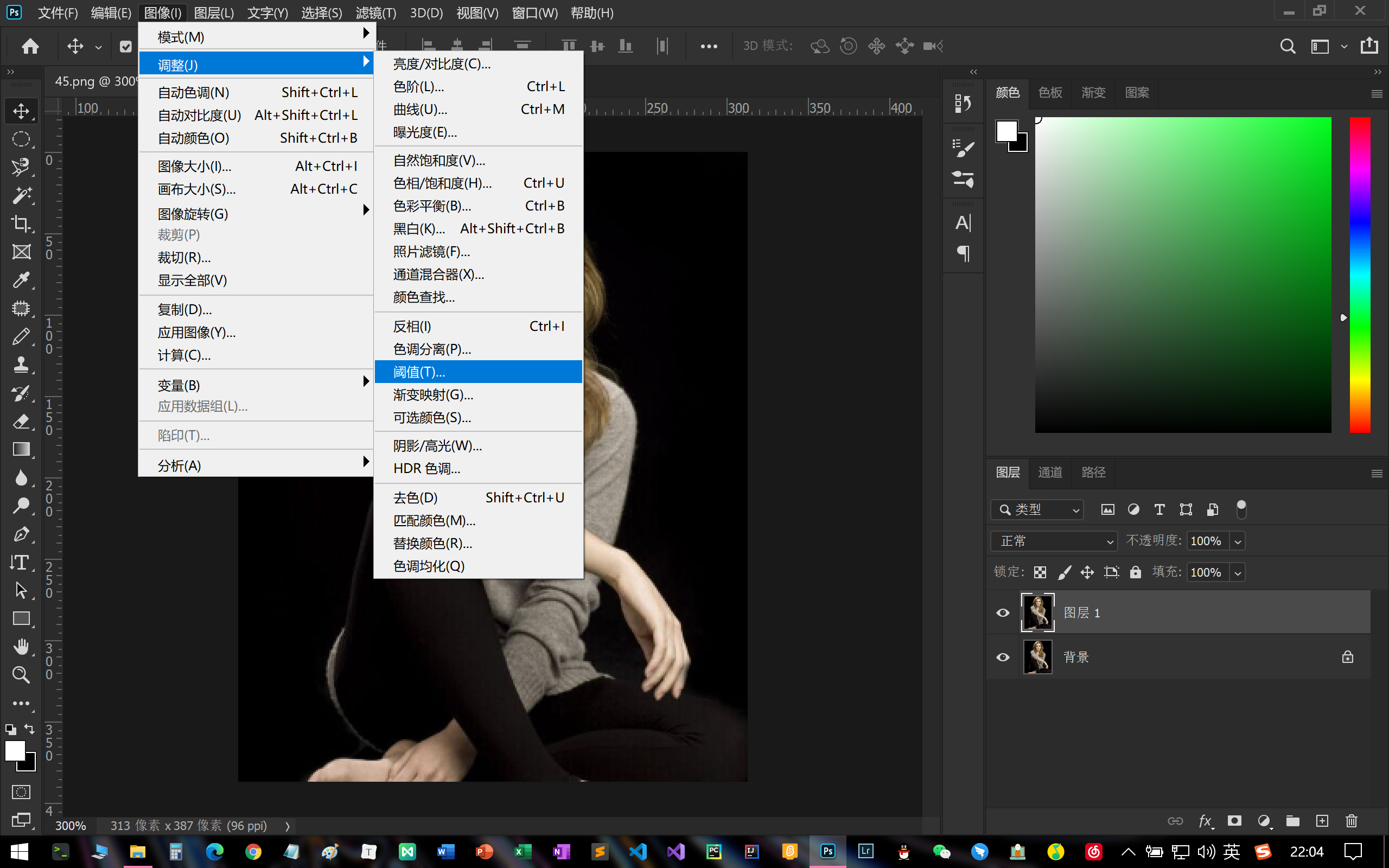Select the Brush tool
Image resolution: width=1389 pixels, height=868 pixels.
click(x=21, y=336)
